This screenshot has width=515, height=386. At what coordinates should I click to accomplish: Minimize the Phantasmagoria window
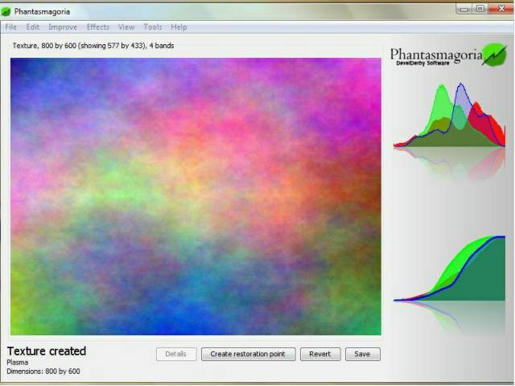click(x=463, y=9)
